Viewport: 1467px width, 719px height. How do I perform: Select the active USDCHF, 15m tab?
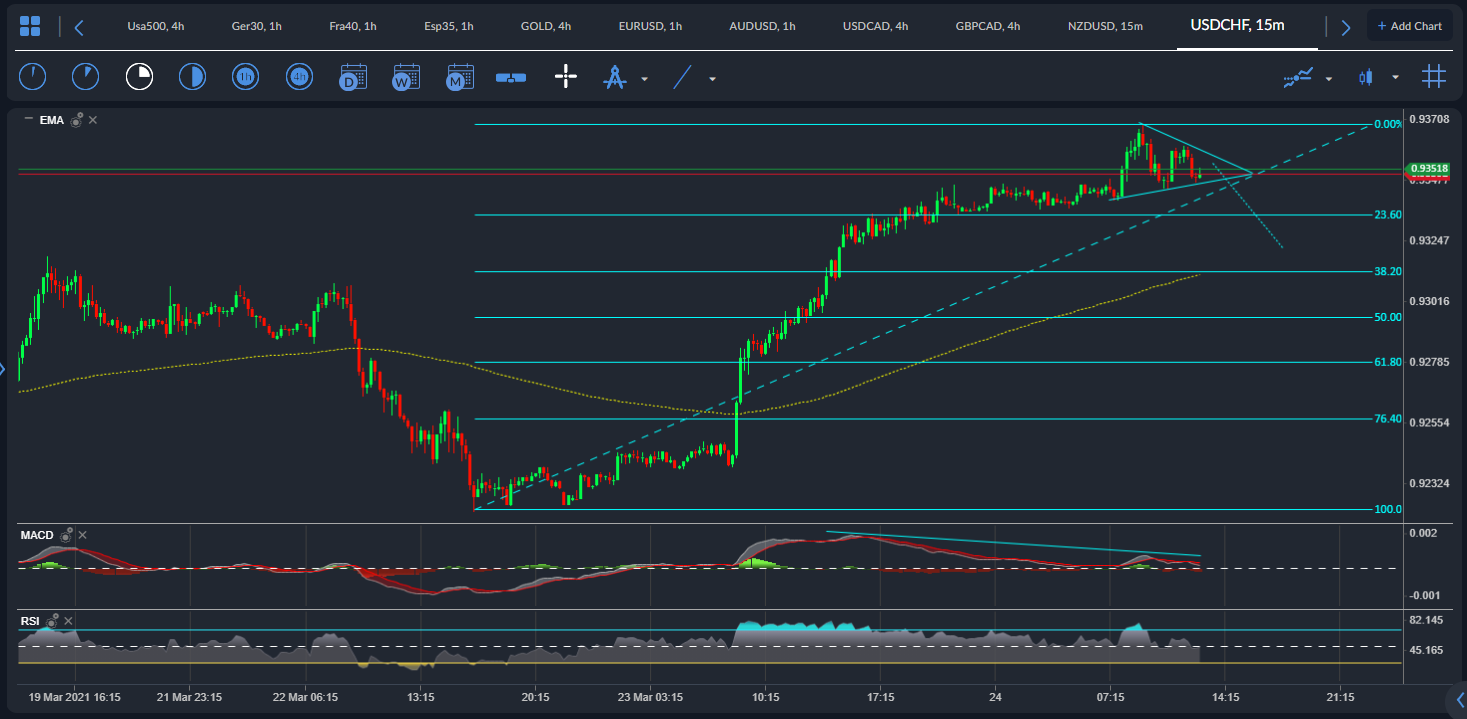tap(1237, 25)
